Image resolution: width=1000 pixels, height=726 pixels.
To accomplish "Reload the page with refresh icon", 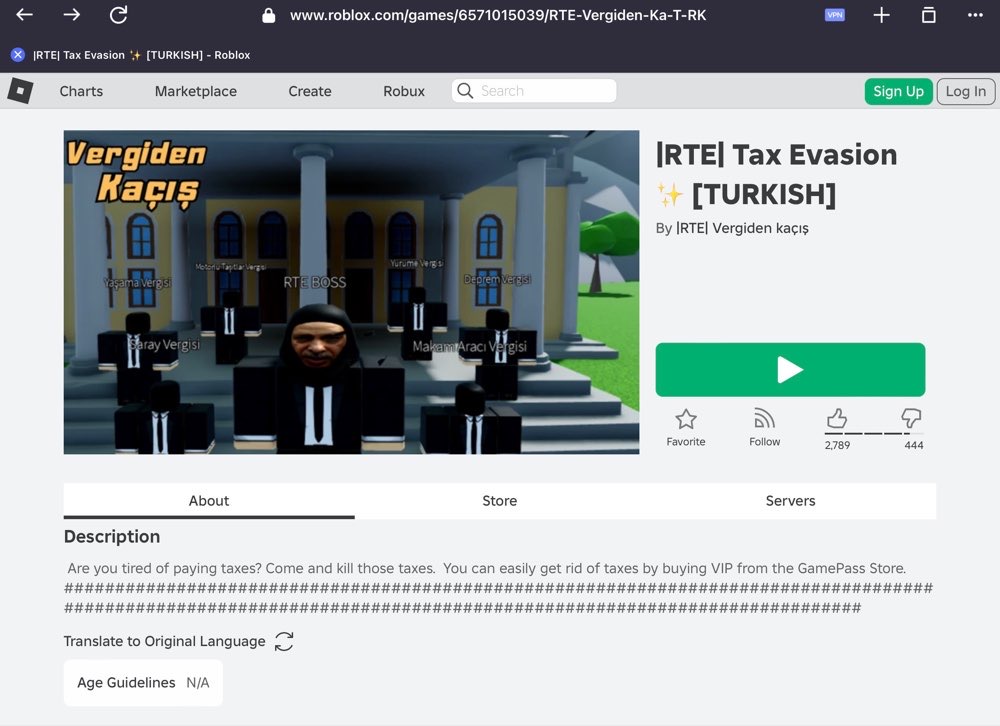I will (119, 15).
